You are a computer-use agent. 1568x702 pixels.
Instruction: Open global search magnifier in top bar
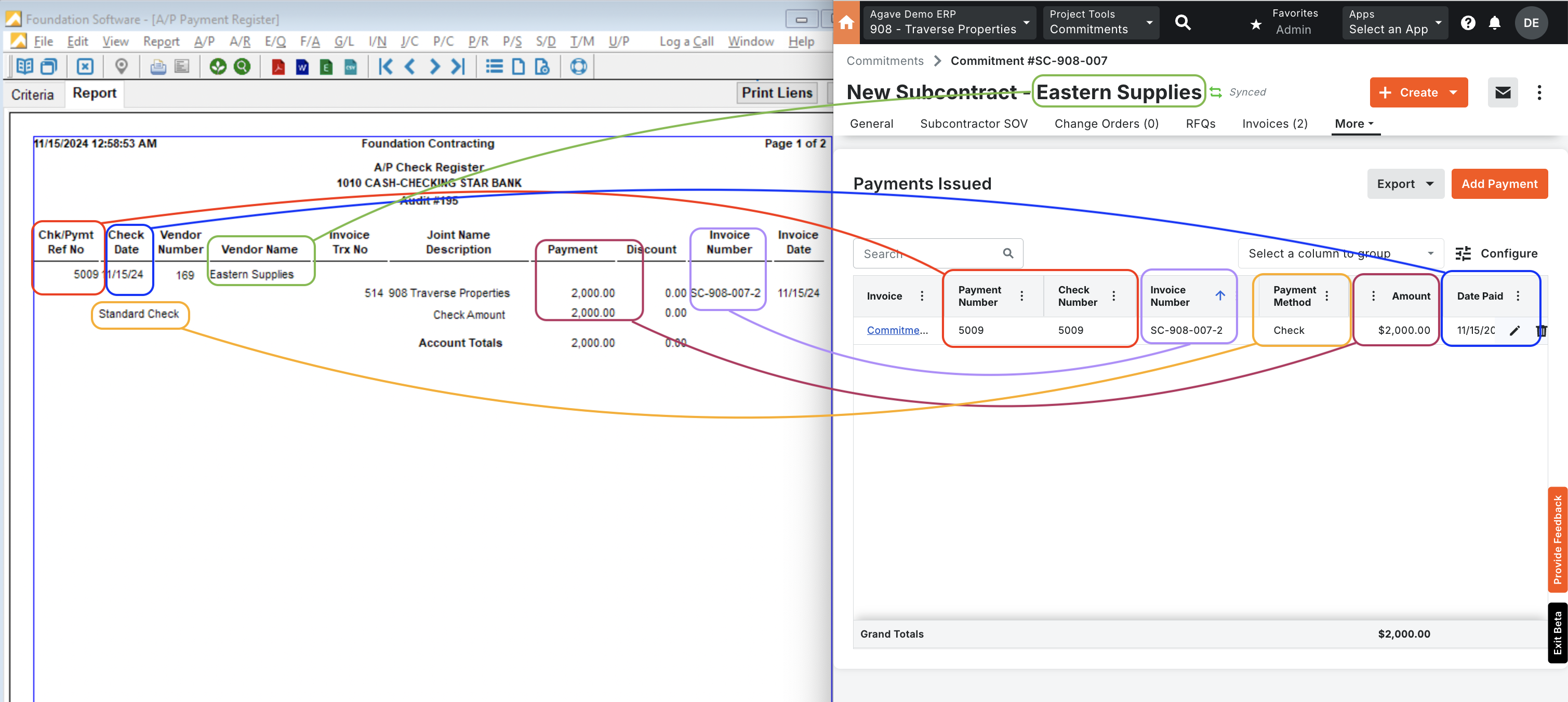click(1182, 22)
